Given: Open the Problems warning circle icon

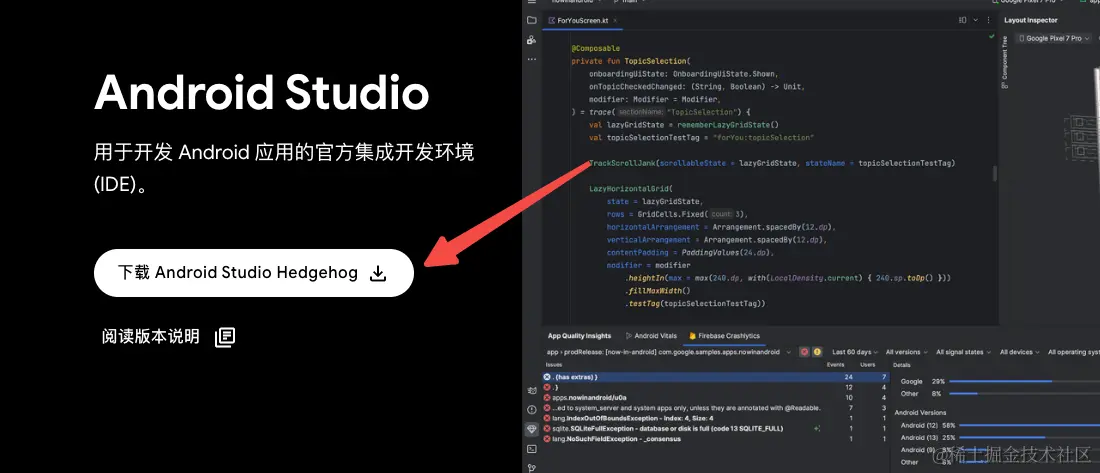Looking at the screenshot, I should click(x=532, y=409).
